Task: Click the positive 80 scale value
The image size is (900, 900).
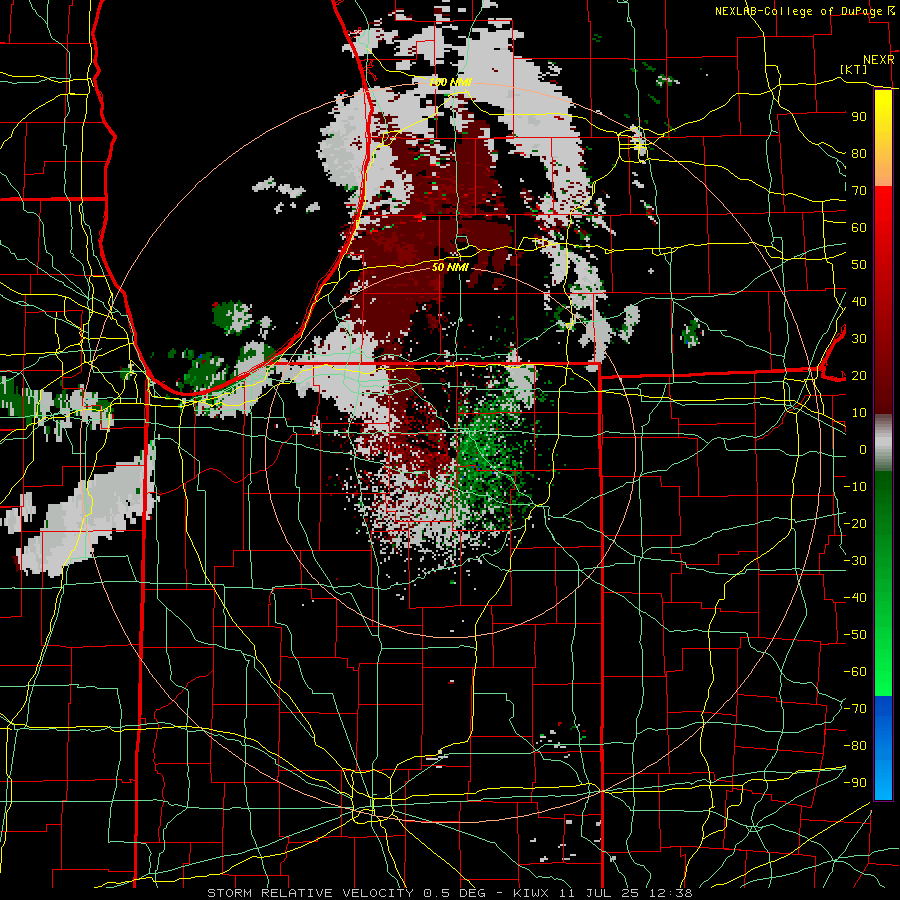Action: 859,153
